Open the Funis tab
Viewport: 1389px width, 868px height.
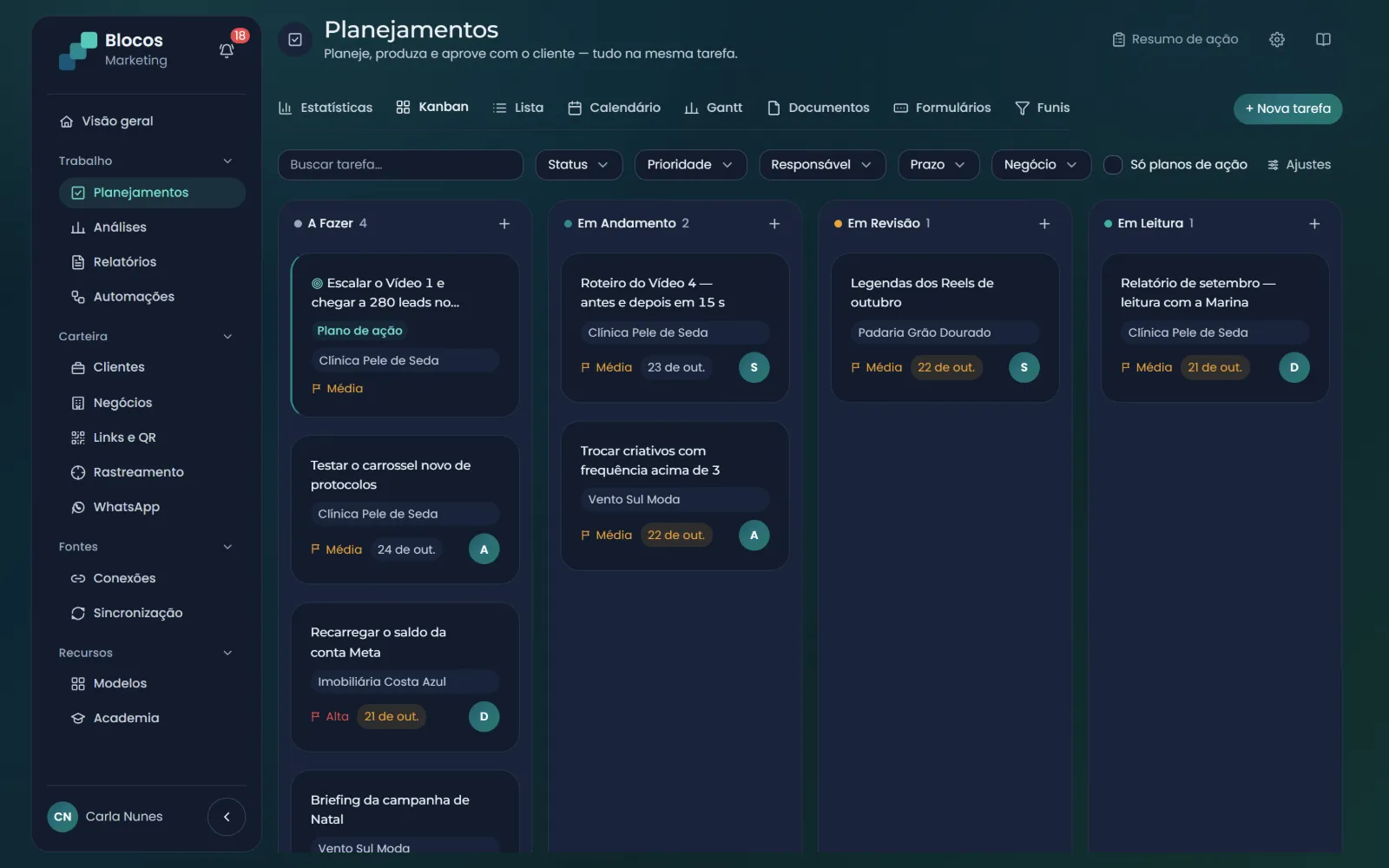click(x=1043, y=108)
